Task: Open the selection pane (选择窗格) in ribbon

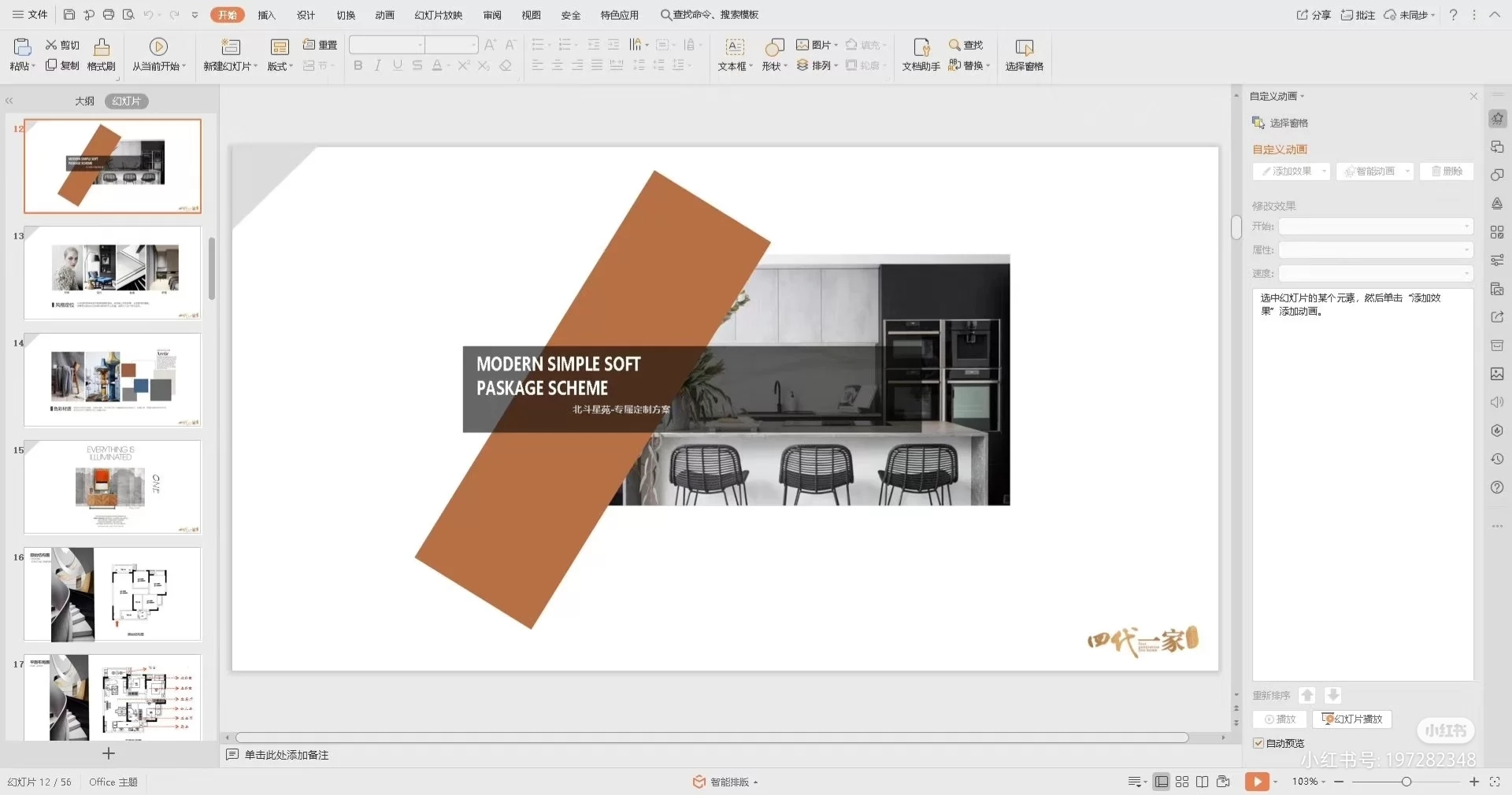Action: click(1025, 54)
